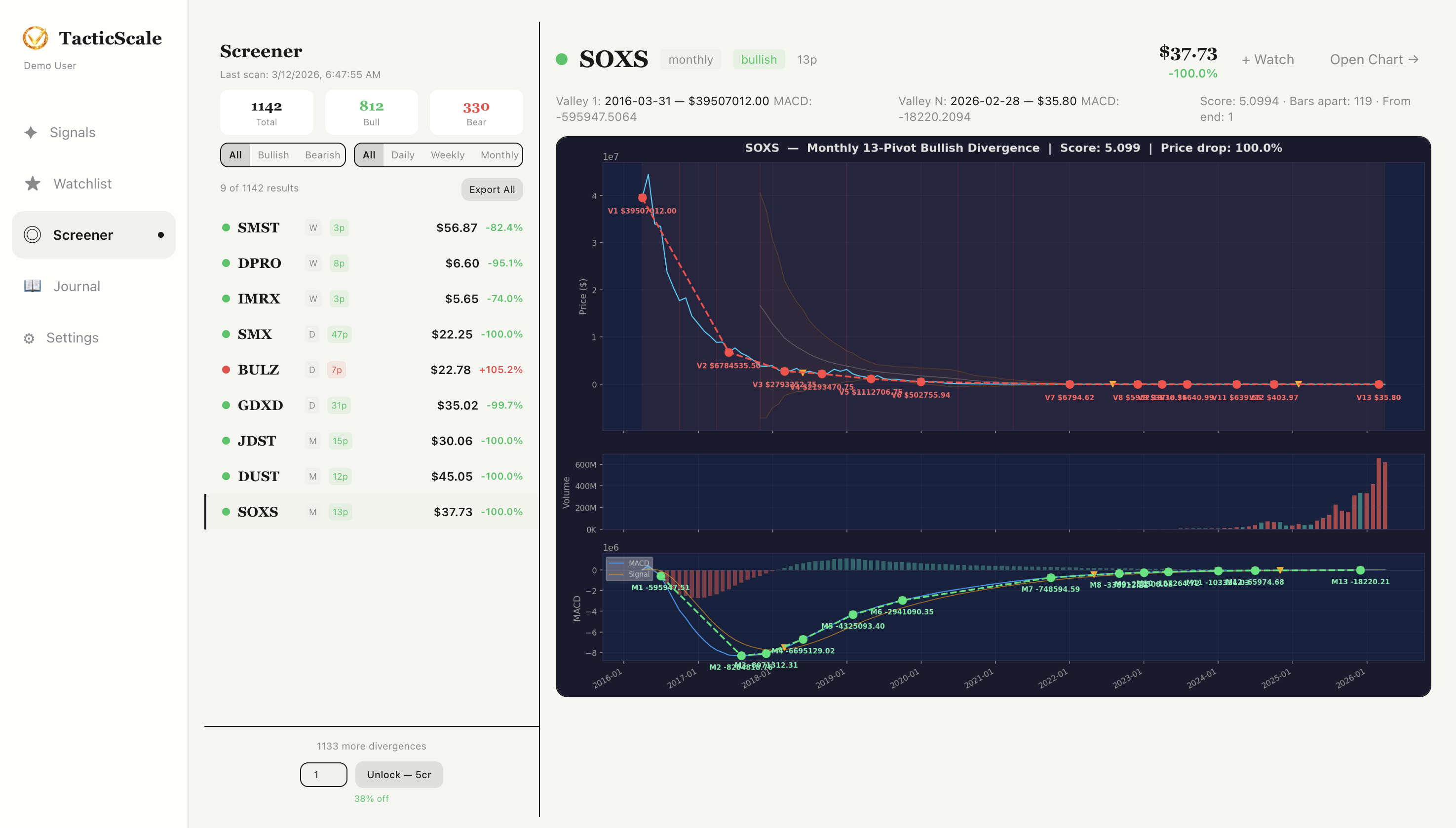Viewport: 1456px width, 828px height.
Task: Select the Bullish direction filter
Action: point(273,154)
